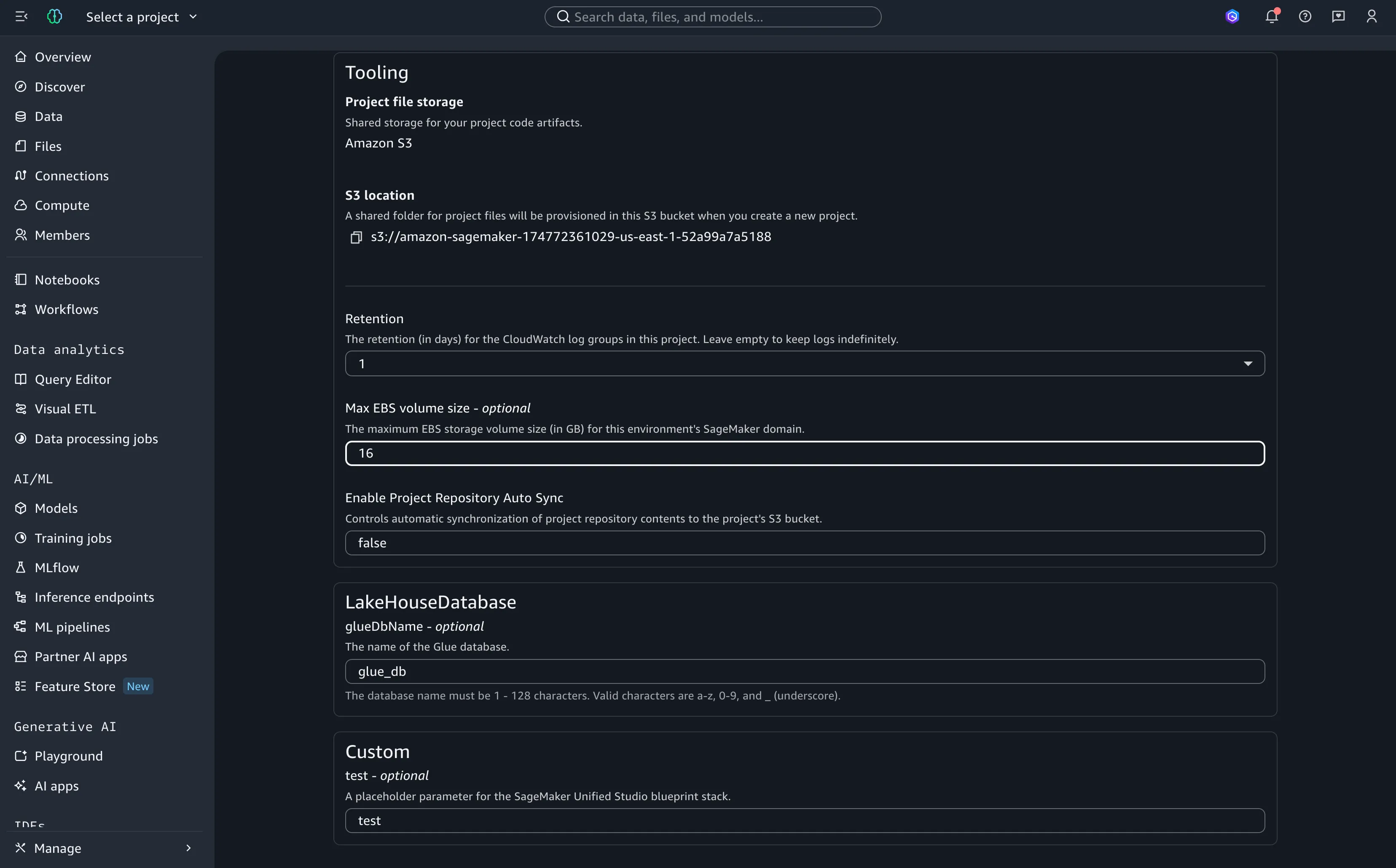Expand the Manage submenu chevron
Viewport: 1396px width, 868px height.
(188, 848)
